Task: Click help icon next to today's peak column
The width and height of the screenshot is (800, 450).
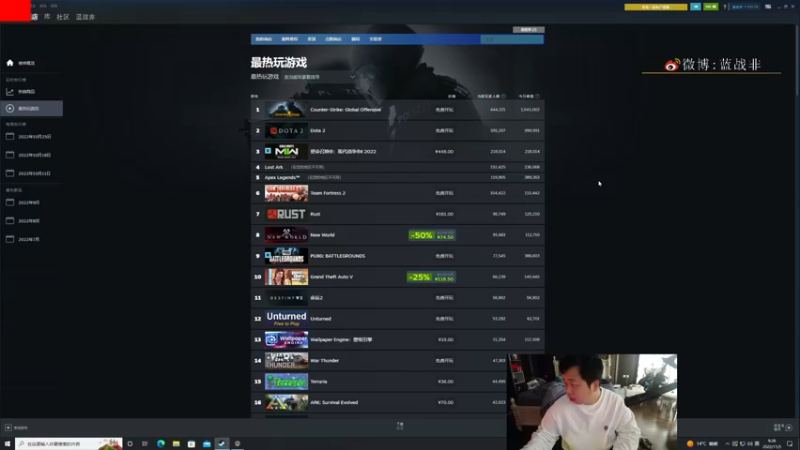Action: click(x=537, y=96)
